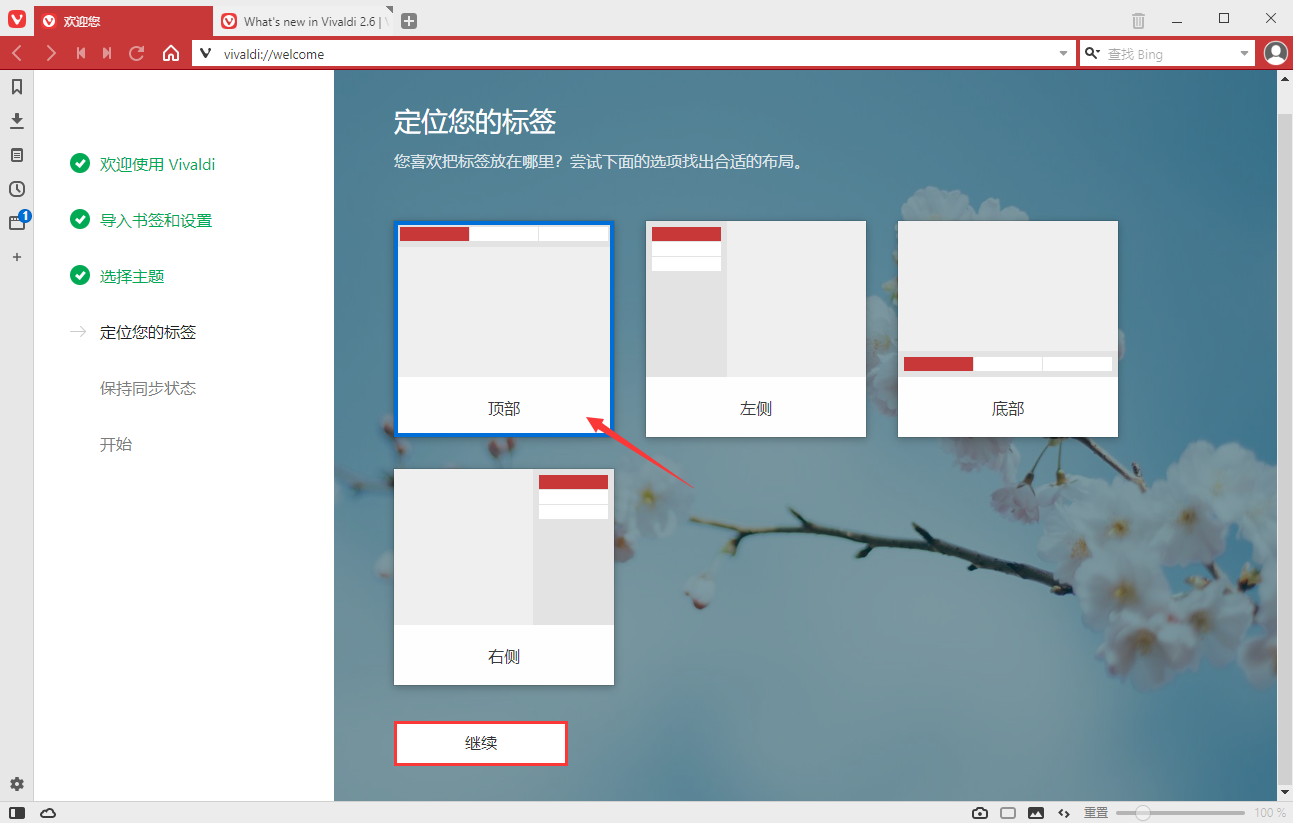The width and height of the screenshot is (1293, 823).
Task: Toggle the side panel visibility at bottom left
Action: (x=16, y=813)
